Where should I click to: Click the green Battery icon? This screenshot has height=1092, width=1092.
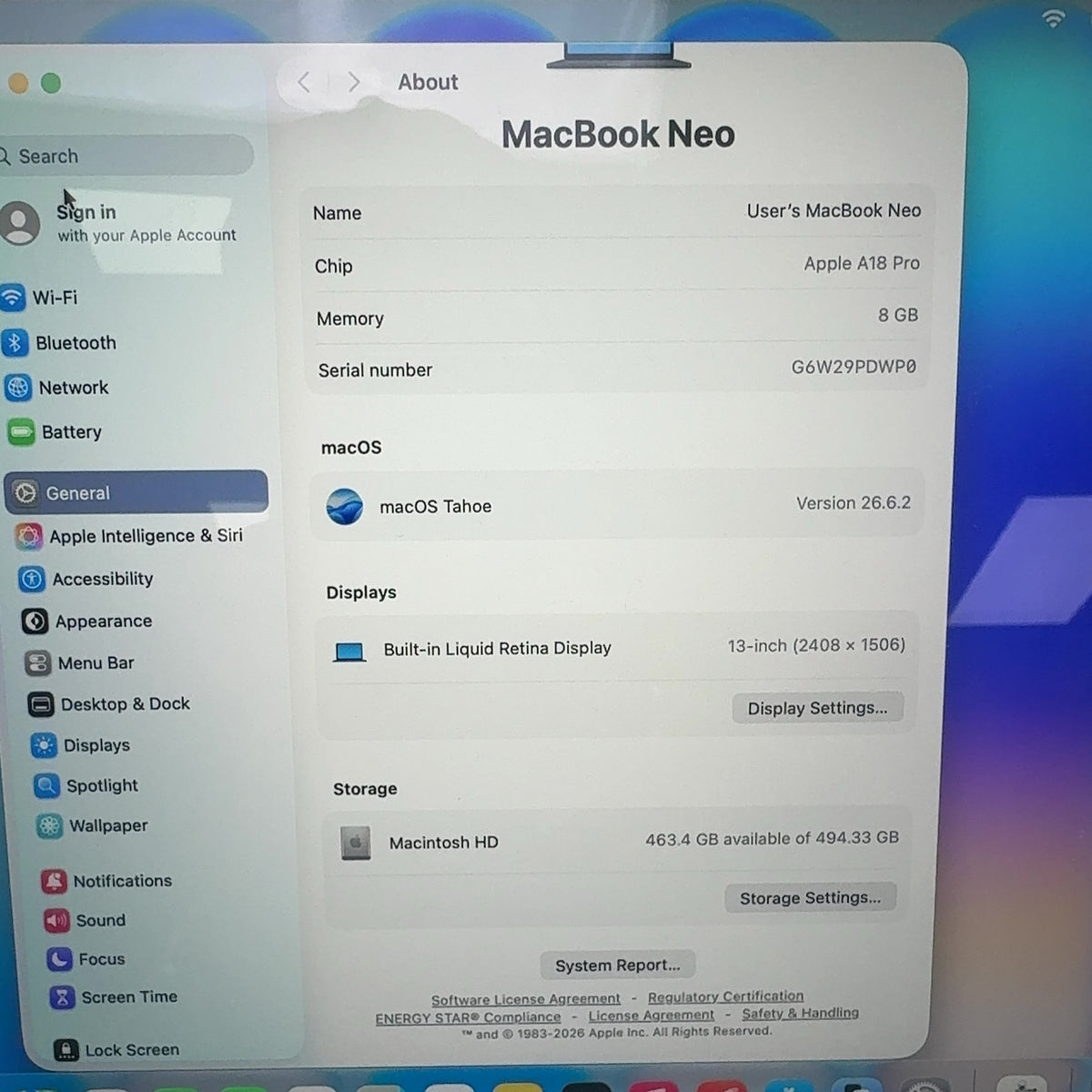[x=21, y=432]
